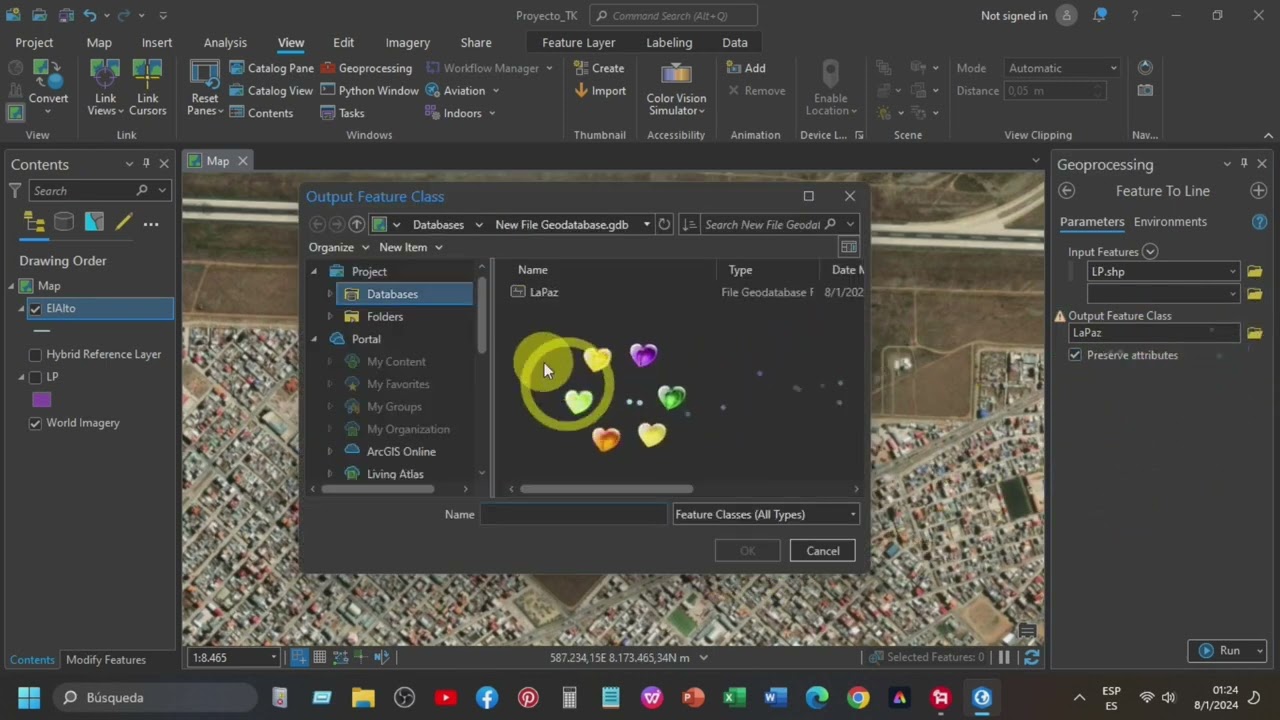Switch to the Labeling tab
Screen dimensions: 1280x720
(x=669, y=43)
